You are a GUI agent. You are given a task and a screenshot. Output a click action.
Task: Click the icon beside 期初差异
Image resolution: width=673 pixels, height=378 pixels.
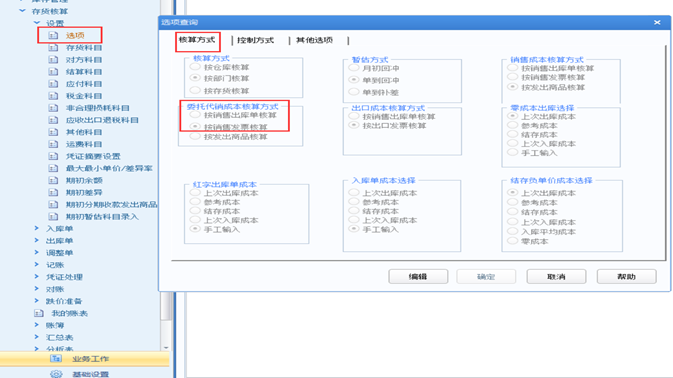[53, 192]
